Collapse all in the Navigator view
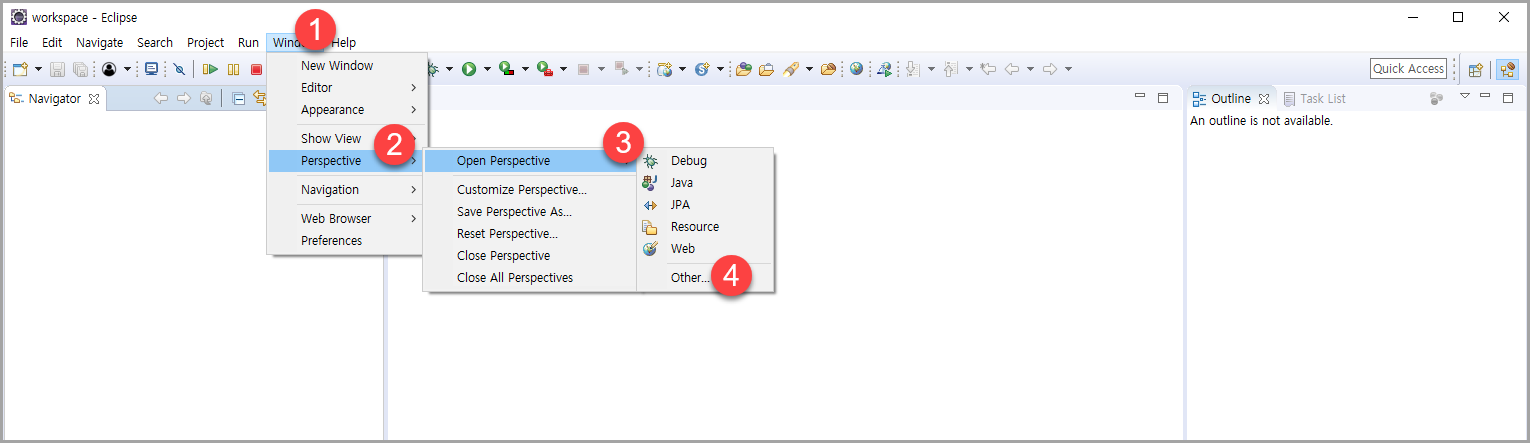This screenshot has height=443, width=1530. (239, 98)
